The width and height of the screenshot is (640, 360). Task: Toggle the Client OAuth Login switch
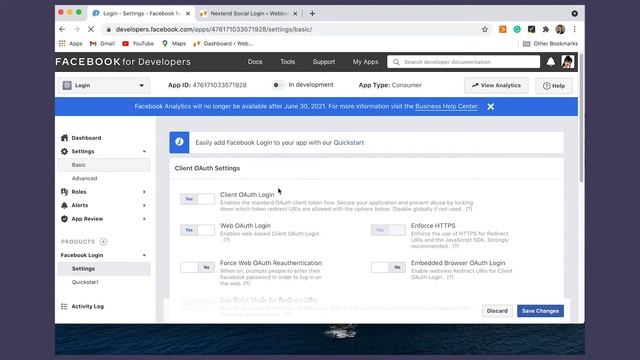pyautogui.click(x=197, y=199)
